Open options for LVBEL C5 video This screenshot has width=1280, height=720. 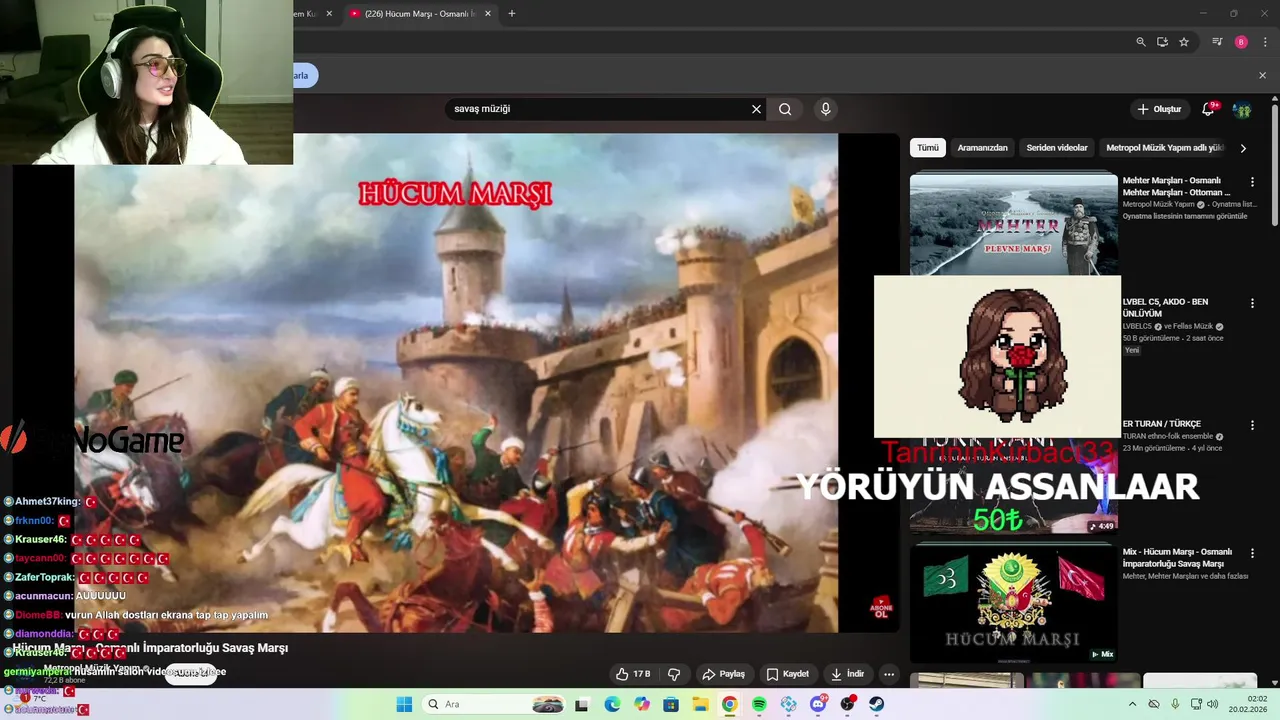tap(1252, 303)
